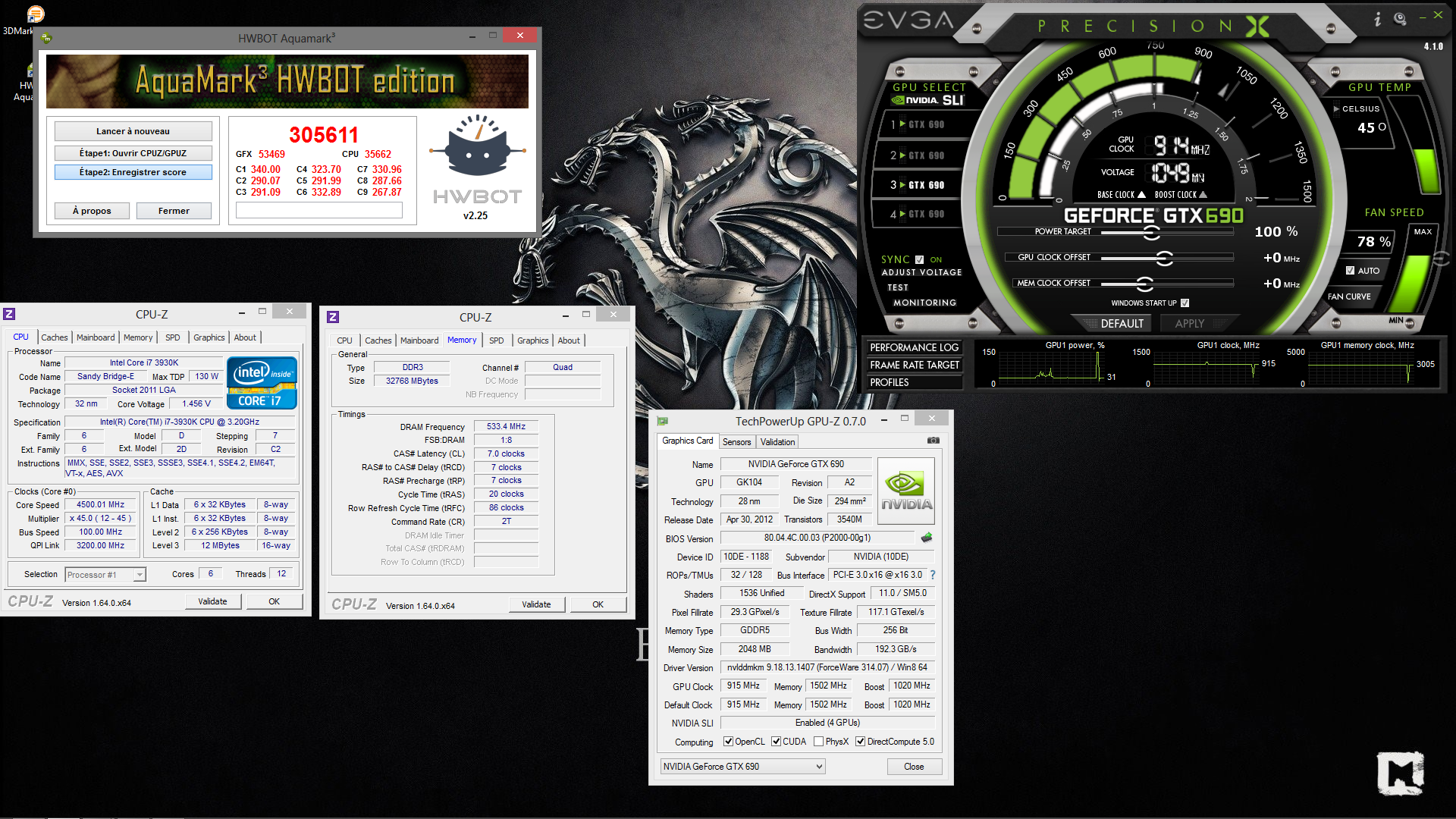Screen dimensions: 1456x819
Task: Open the NVIDIA GeForce GTX 690 dropdown in GPU-Z
Action: [x=742, y=767]
